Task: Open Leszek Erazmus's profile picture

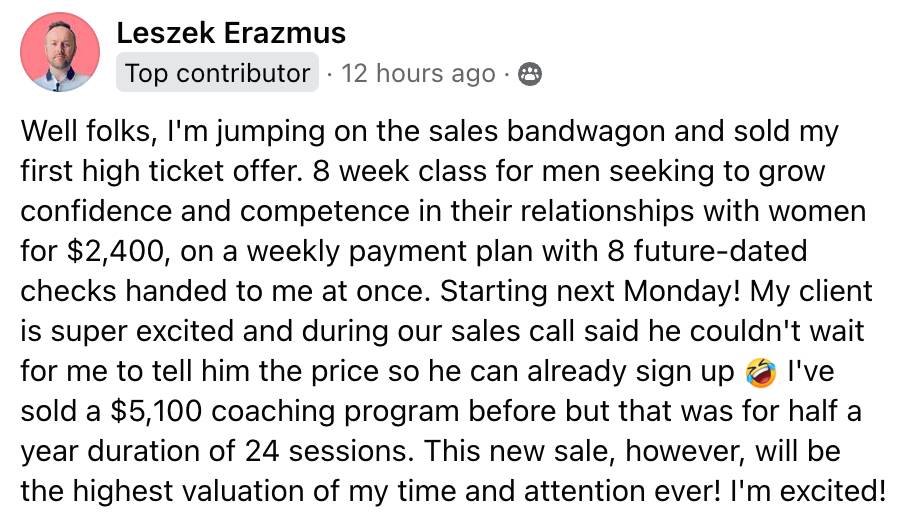Action: click(60, 52)
